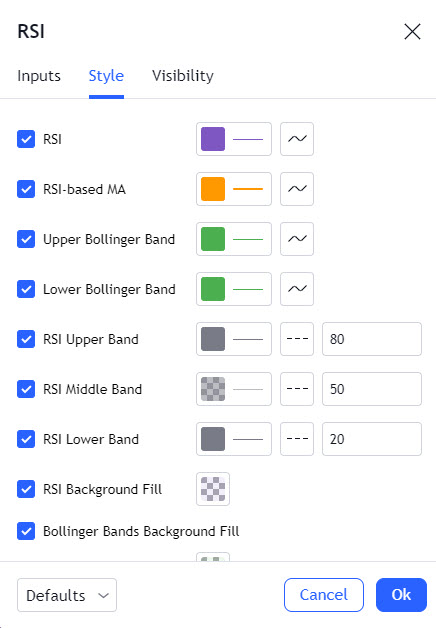Open plot type icon for RSI-based MA
The width and height of the screenshot is (436, 628).
tap(297, 189)
